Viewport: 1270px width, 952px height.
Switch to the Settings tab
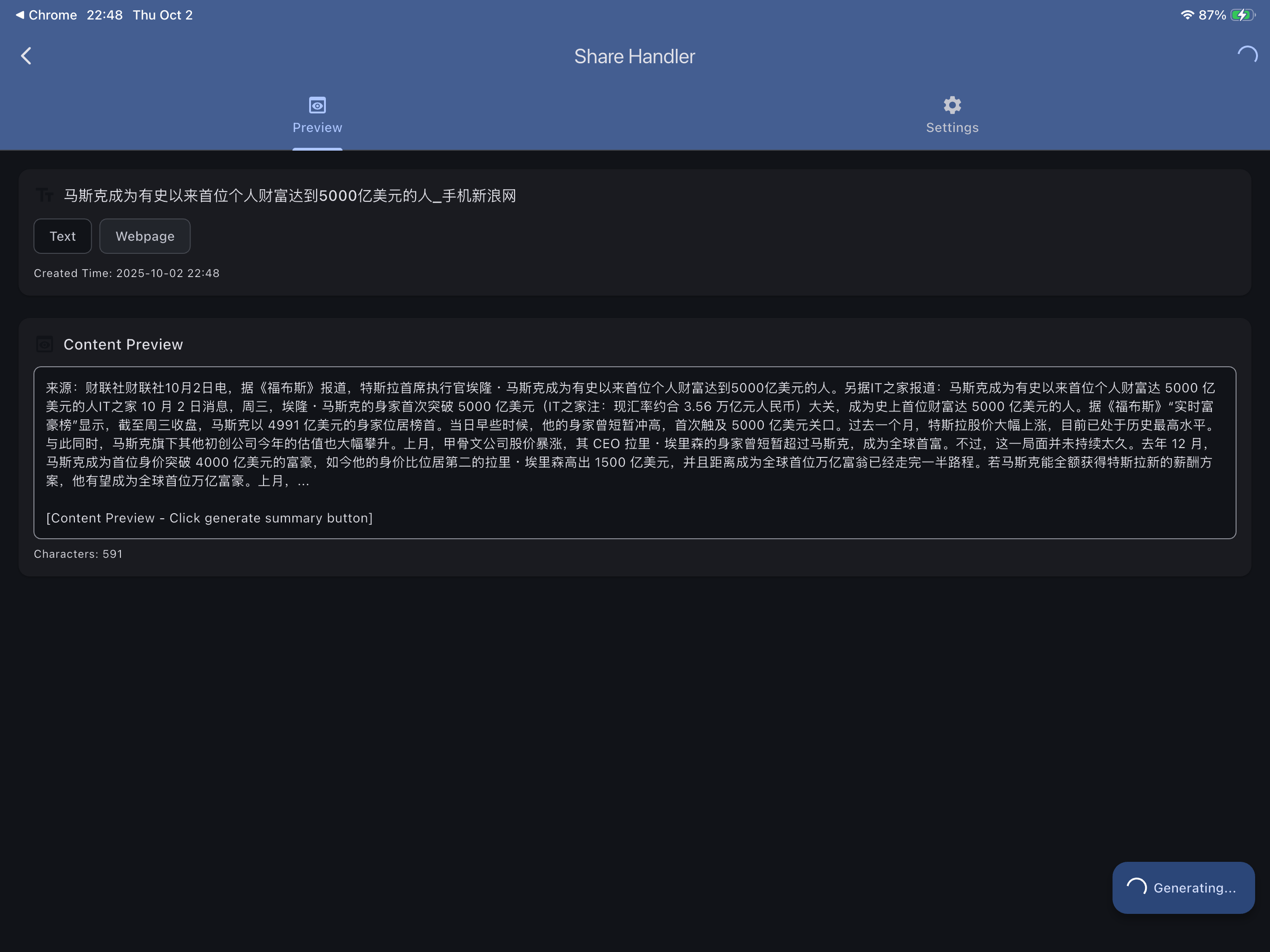point(952,115)
